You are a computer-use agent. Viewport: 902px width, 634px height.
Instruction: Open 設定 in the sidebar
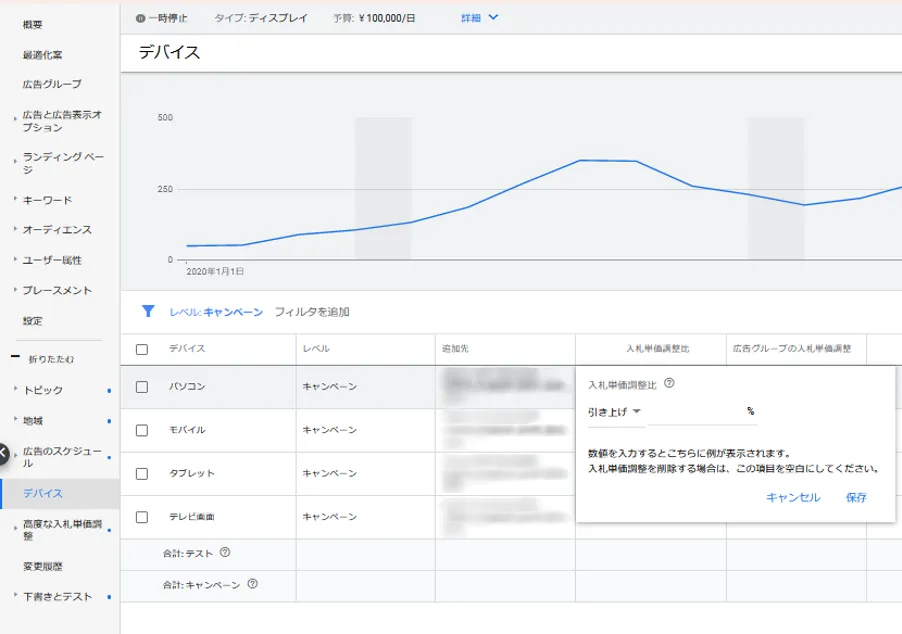pos(33,321)
